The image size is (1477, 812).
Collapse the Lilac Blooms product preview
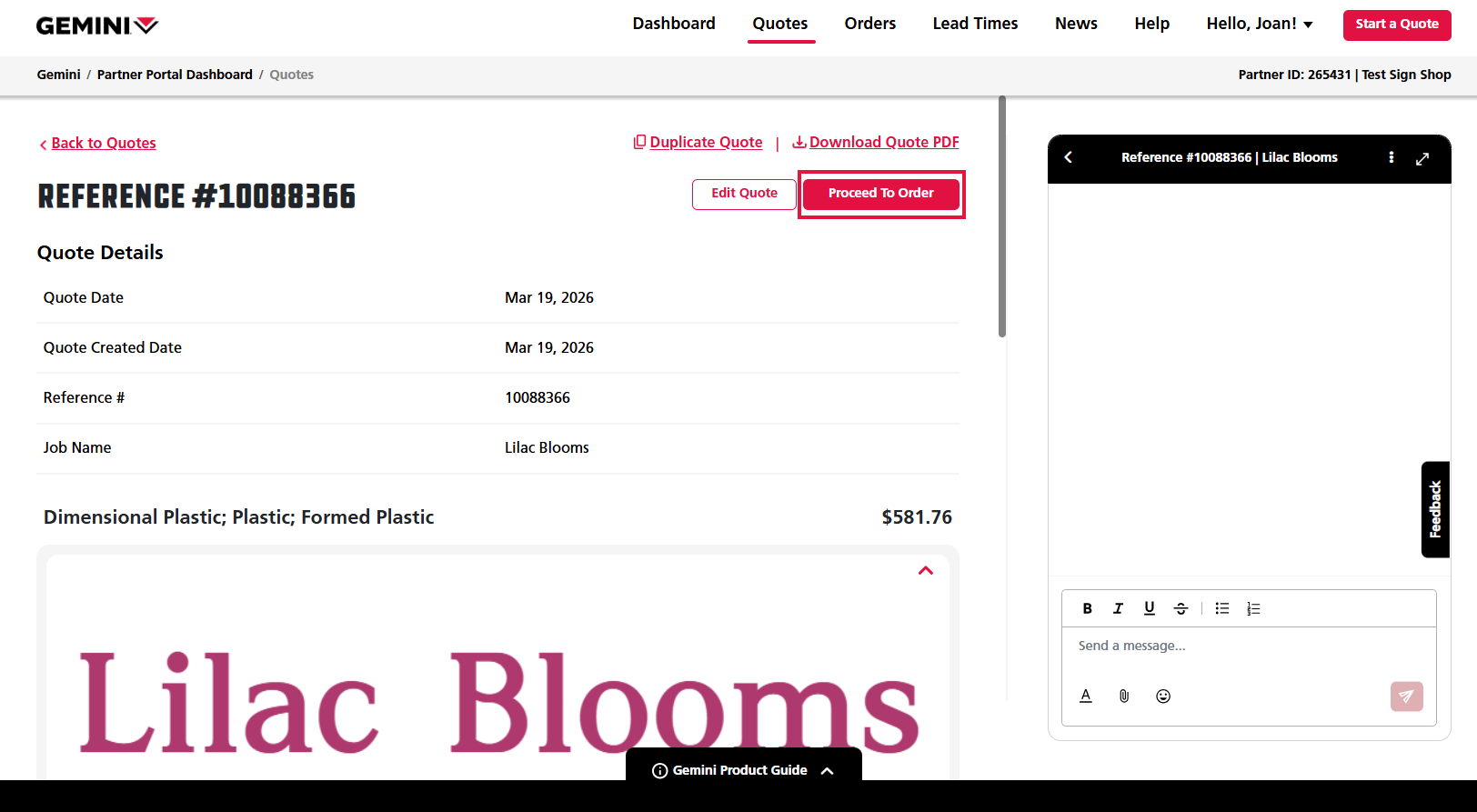tap(925, 570)
